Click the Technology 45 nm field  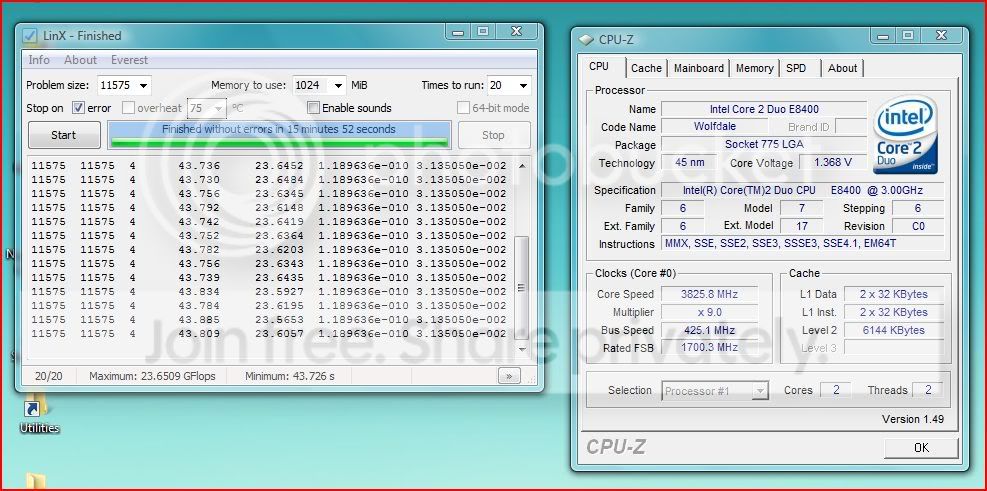click(689, 162)
